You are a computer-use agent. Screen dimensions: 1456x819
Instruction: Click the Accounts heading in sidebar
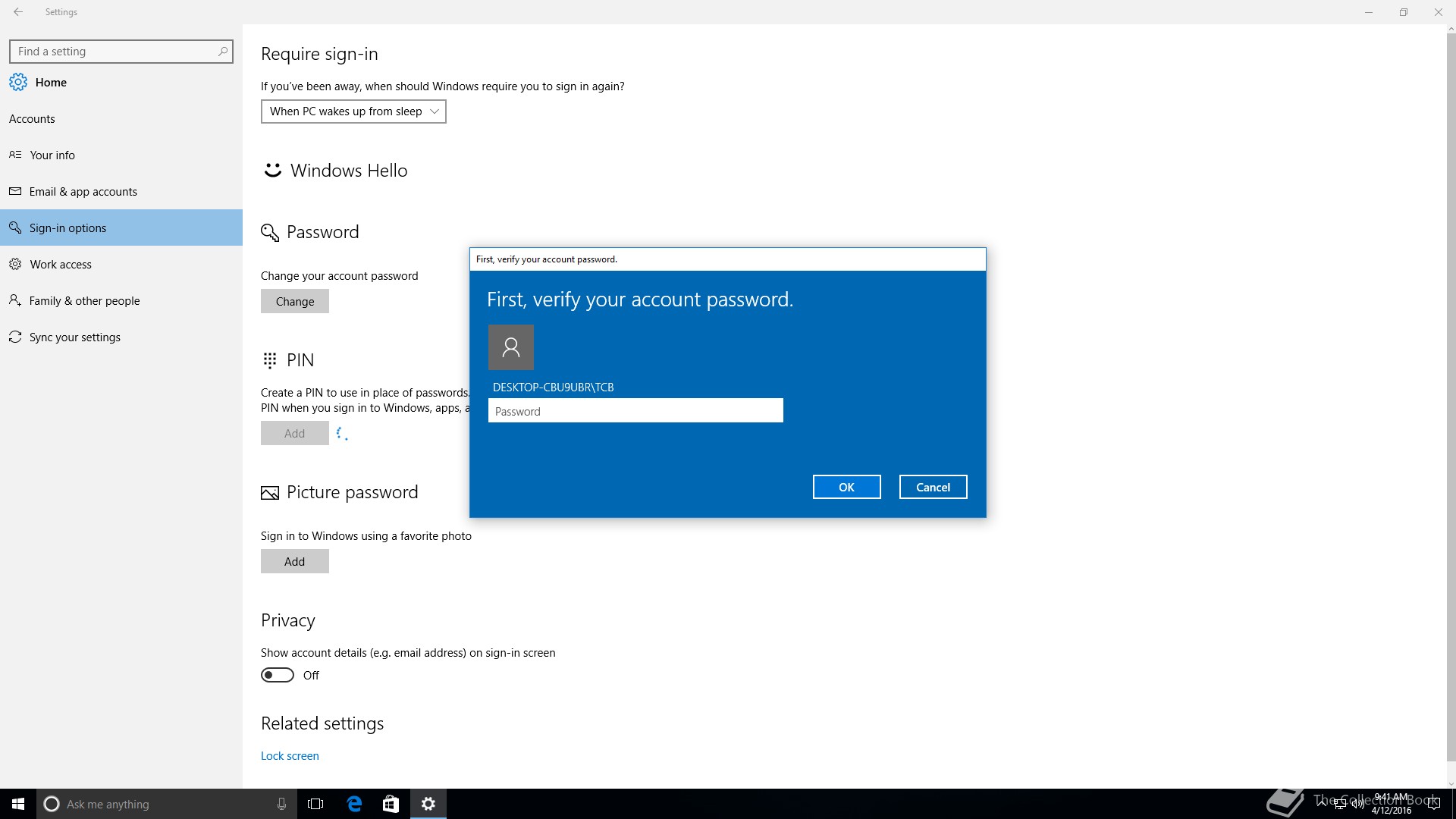tap(32, 119)
